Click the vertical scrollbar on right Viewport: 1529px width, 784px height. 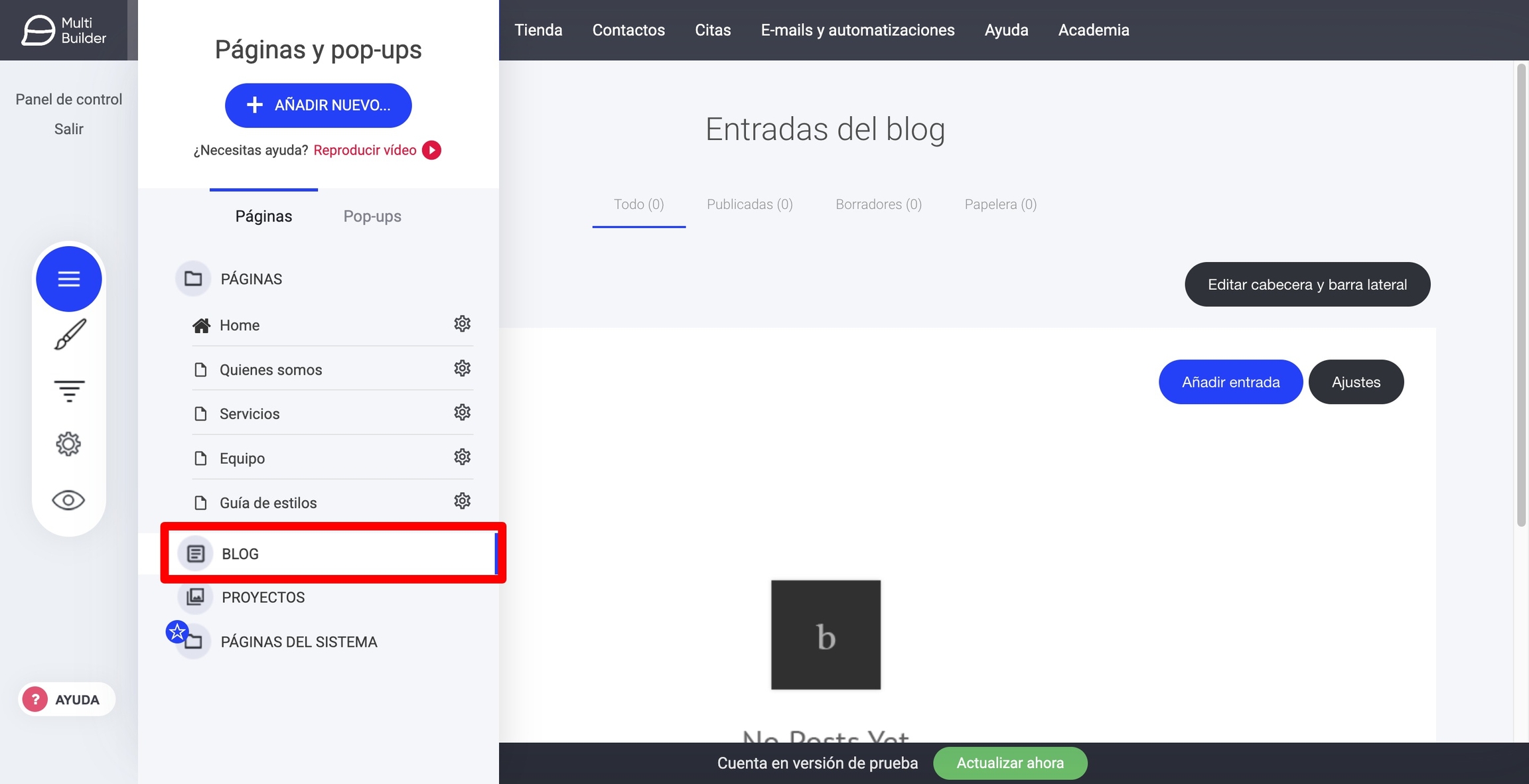pyautogui.click(x=1521, y=295)
